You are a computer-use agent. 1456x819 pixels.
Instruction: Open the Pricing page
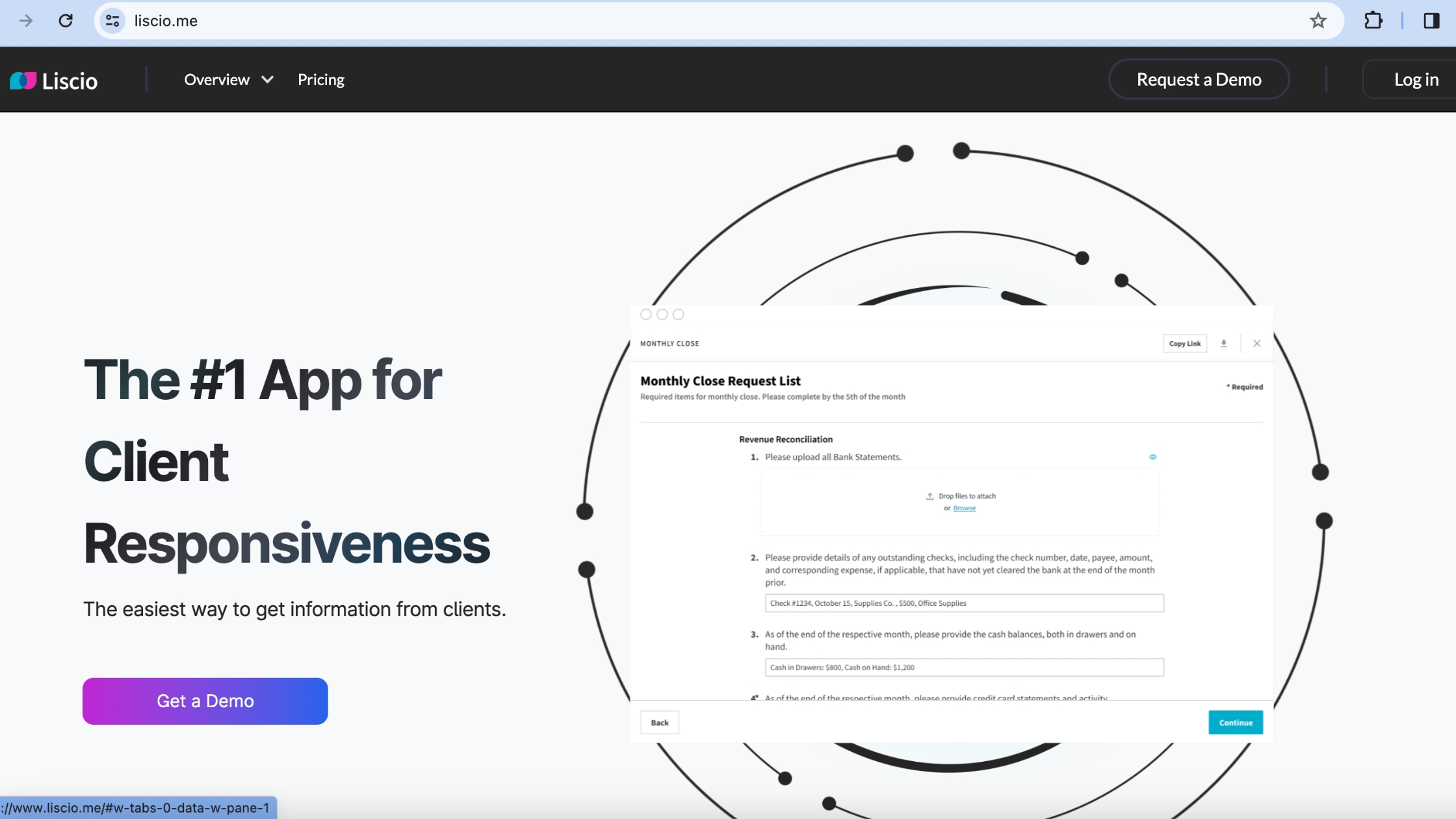321,80
